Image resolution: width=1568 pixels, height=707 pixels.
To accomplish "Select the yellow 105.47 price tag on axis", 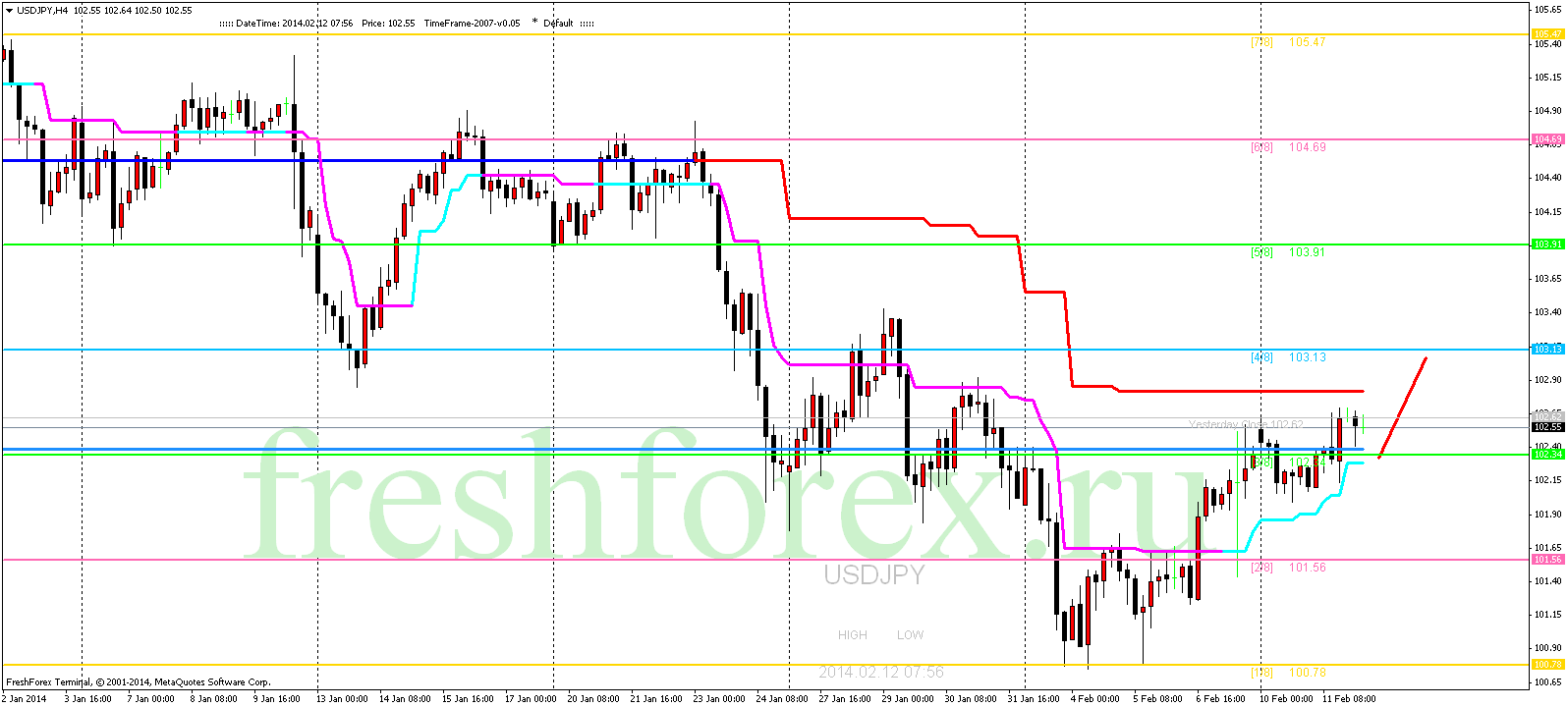I will [x=1548, y=34].
